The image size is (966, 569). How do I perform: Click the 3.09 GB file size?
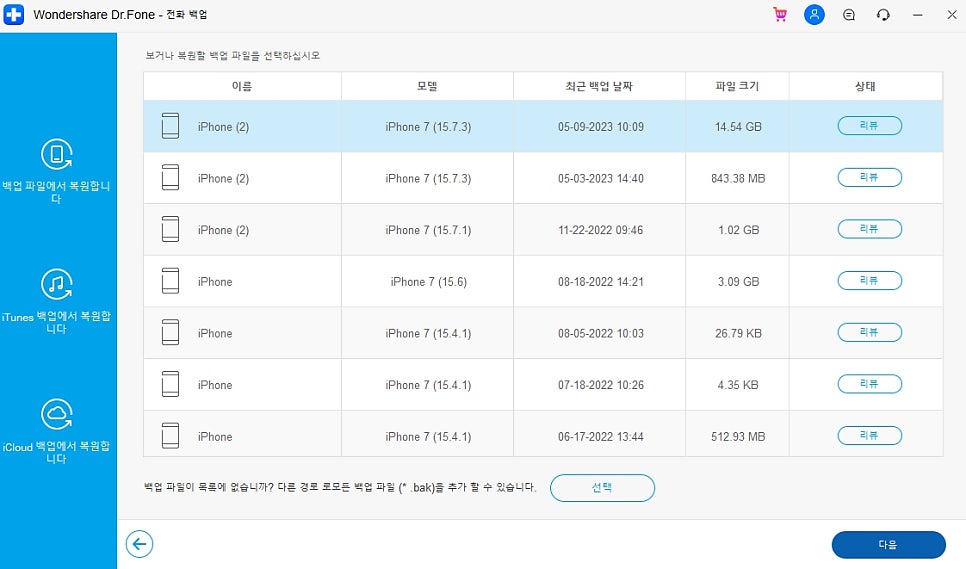coord(738,282)
